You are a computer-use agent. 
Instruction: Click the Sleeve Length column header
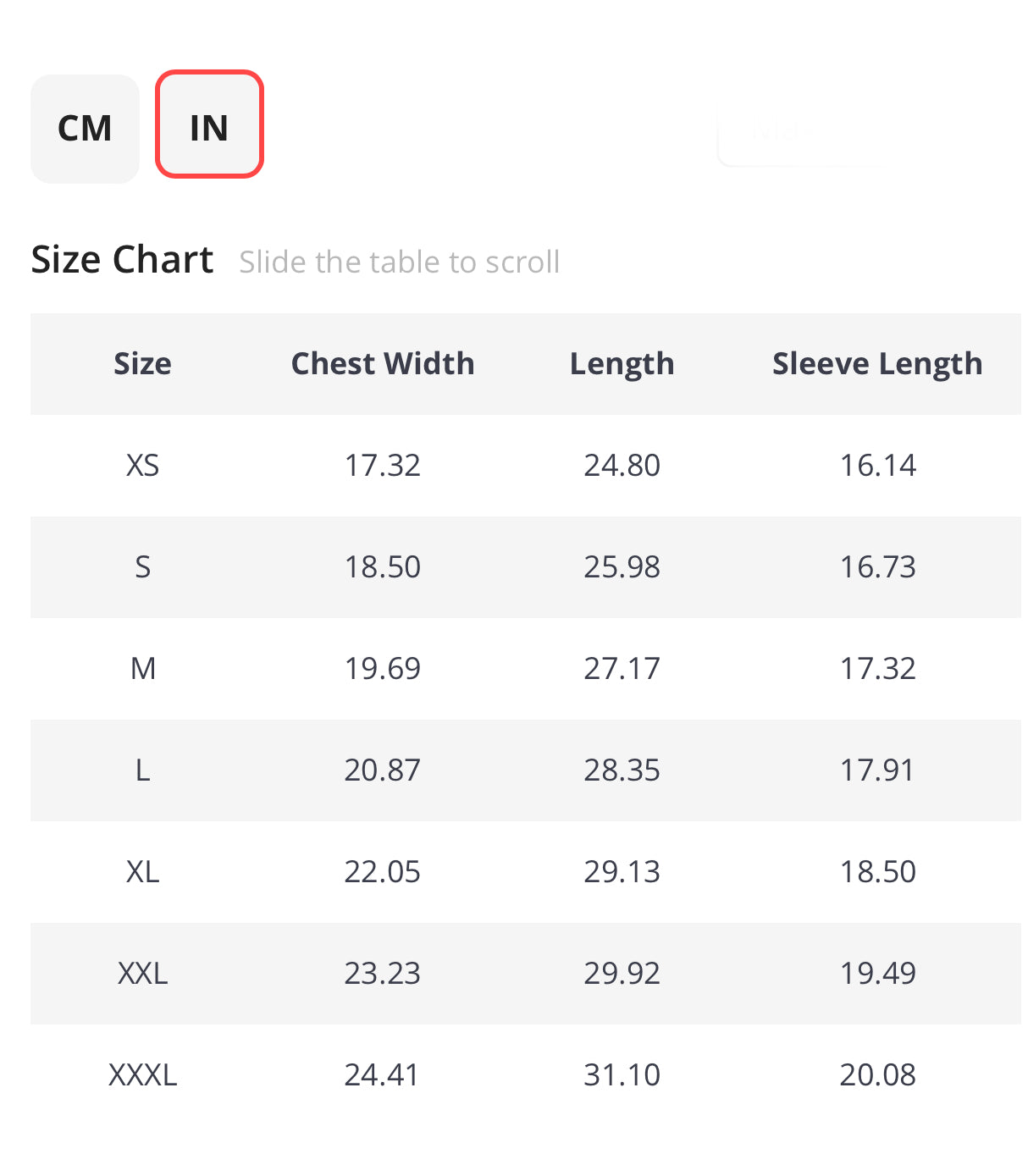click(x=877, y=364)
